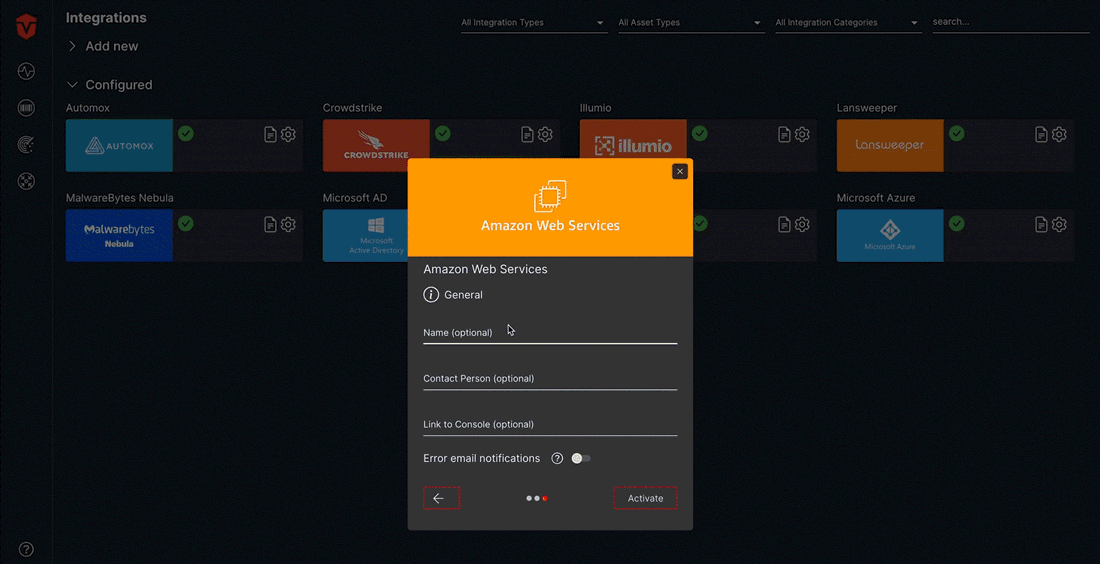The width and height of the screenshot is (1100, 564).
Task: Open Automox integration log document icon
Action: pyautogui.click(x=270, y=135)
